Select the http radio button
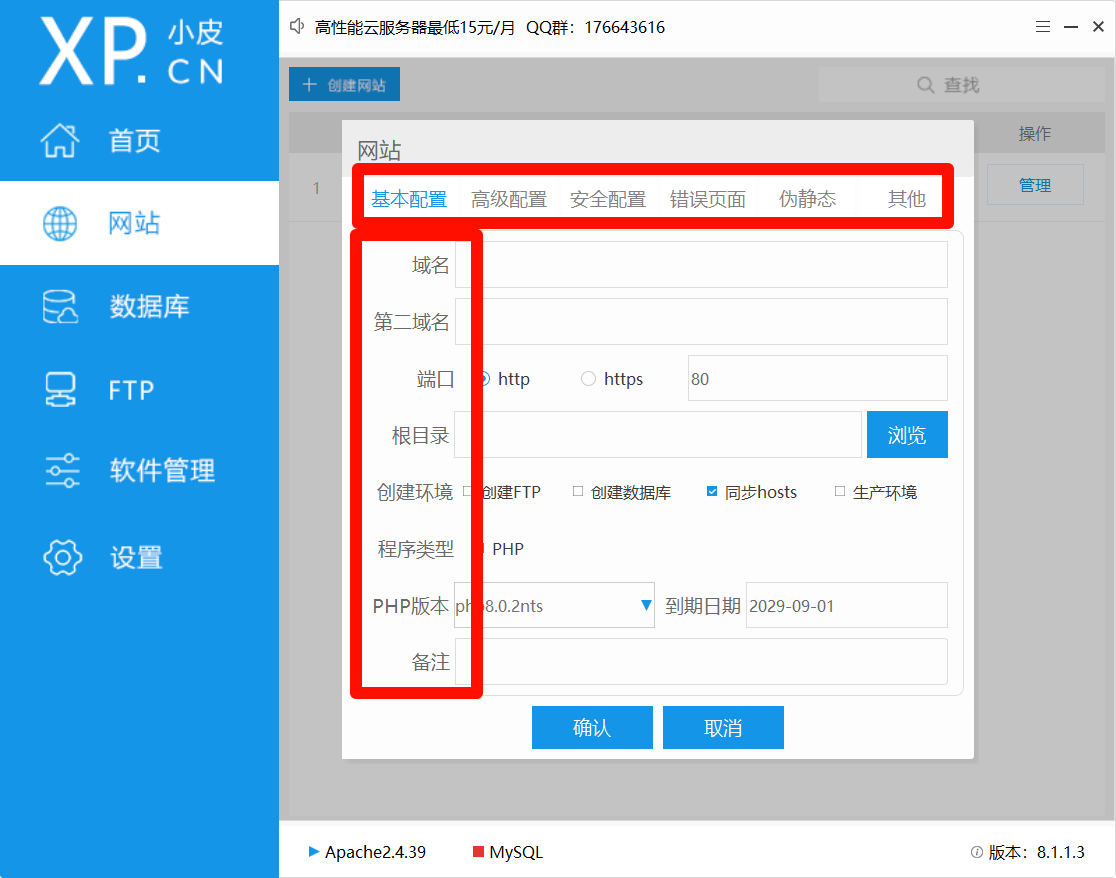 pyautogui.click(x=485, y=379)
